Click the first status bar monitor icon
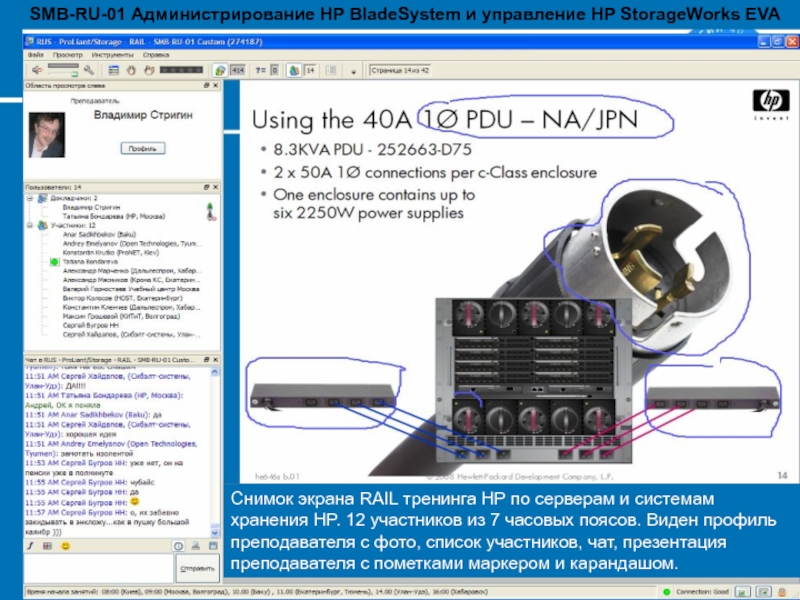Viewport: 800px width, 600px height. (x=742, y=592)
